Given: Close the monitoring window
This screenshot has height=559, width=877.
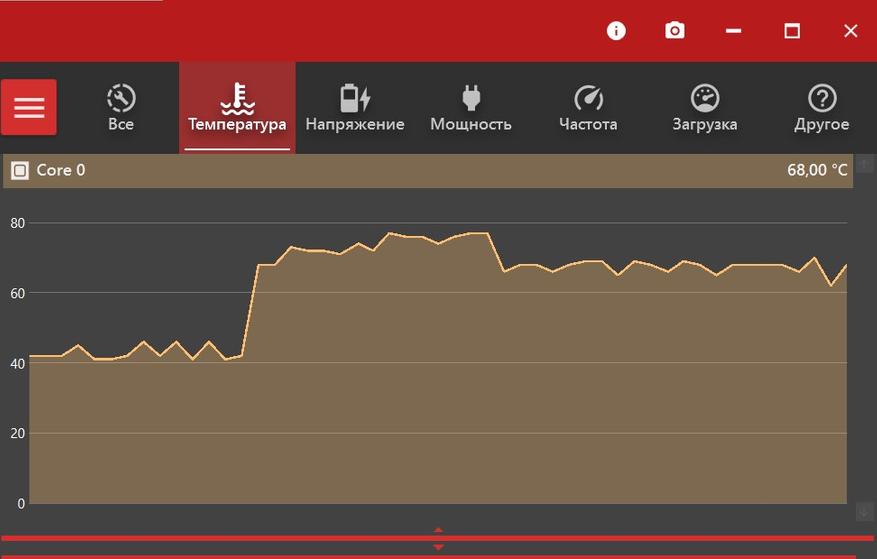Looking at the screenshot, I should point(851,31).
